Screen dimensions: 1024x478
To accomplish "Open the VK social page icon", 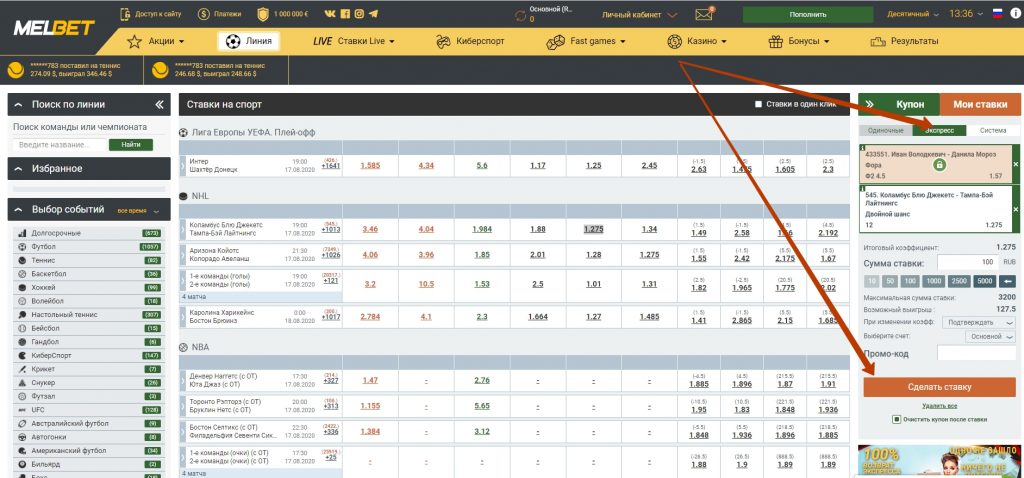I will (x=331, y=14).
